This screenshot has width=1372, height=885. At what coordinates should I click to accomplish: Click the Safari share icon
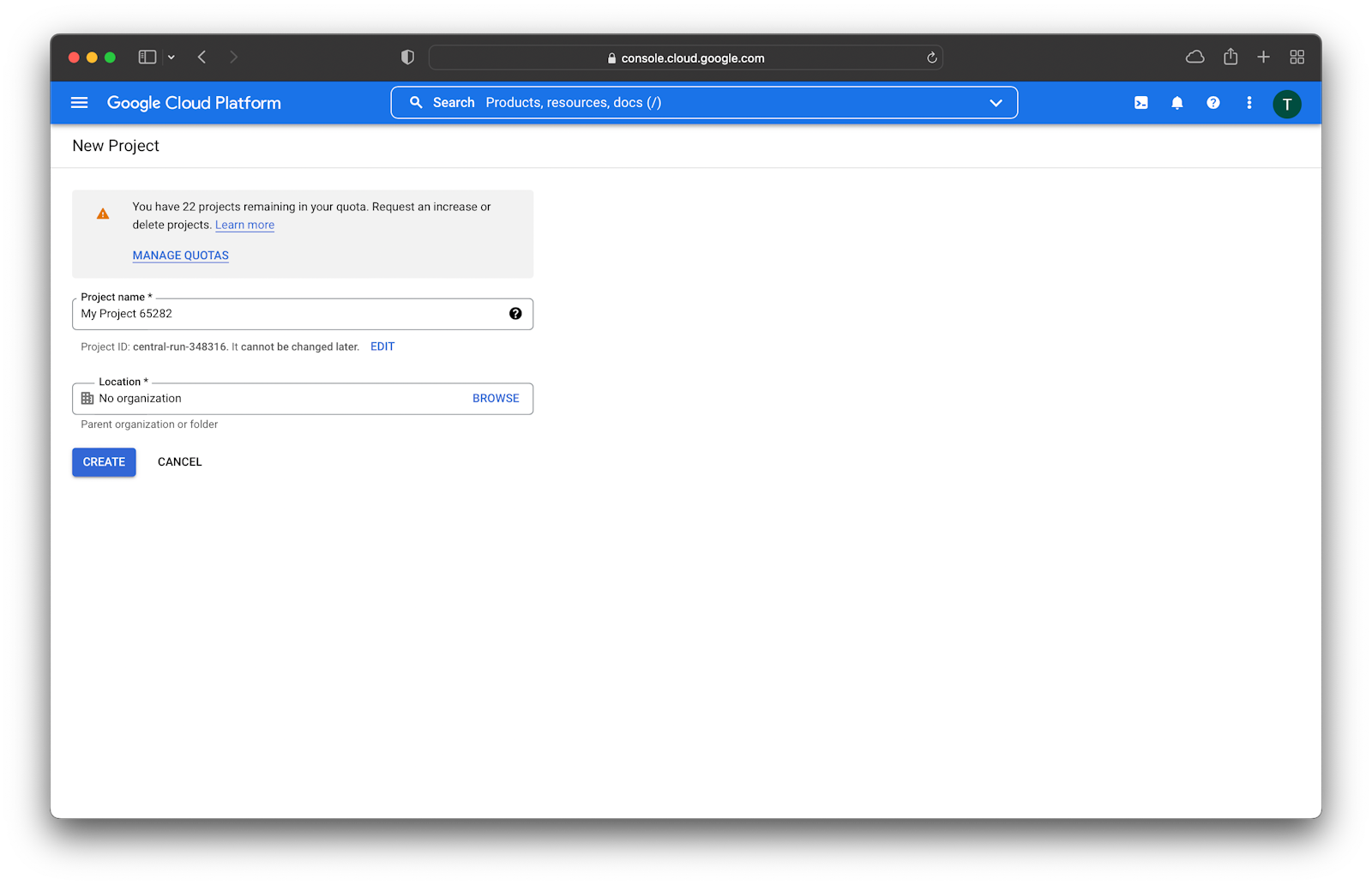1231,57
